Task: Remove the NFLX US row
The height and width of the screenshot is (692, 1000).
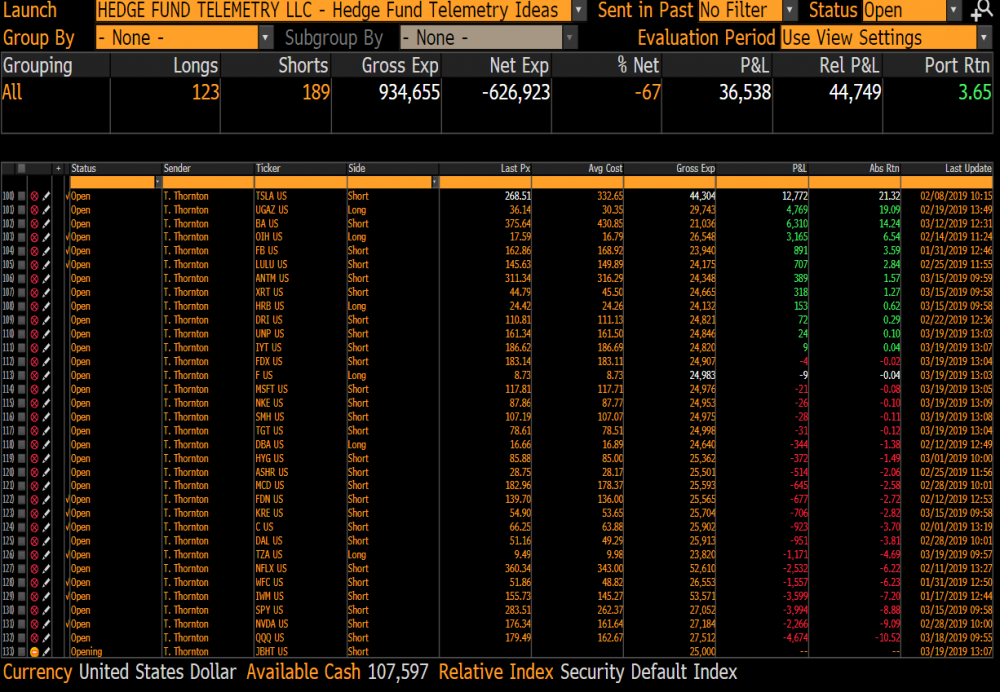Action: click(34, 570)
